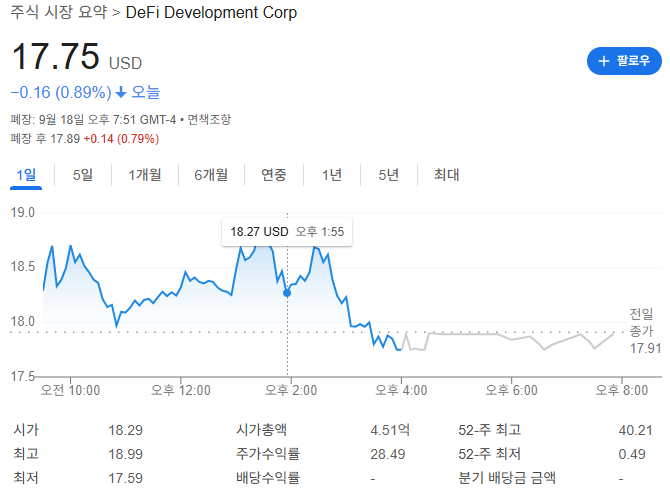Select the 최대 maximum range tab
The height and width of the screenshot is (496, 670).
coord(447,175)
